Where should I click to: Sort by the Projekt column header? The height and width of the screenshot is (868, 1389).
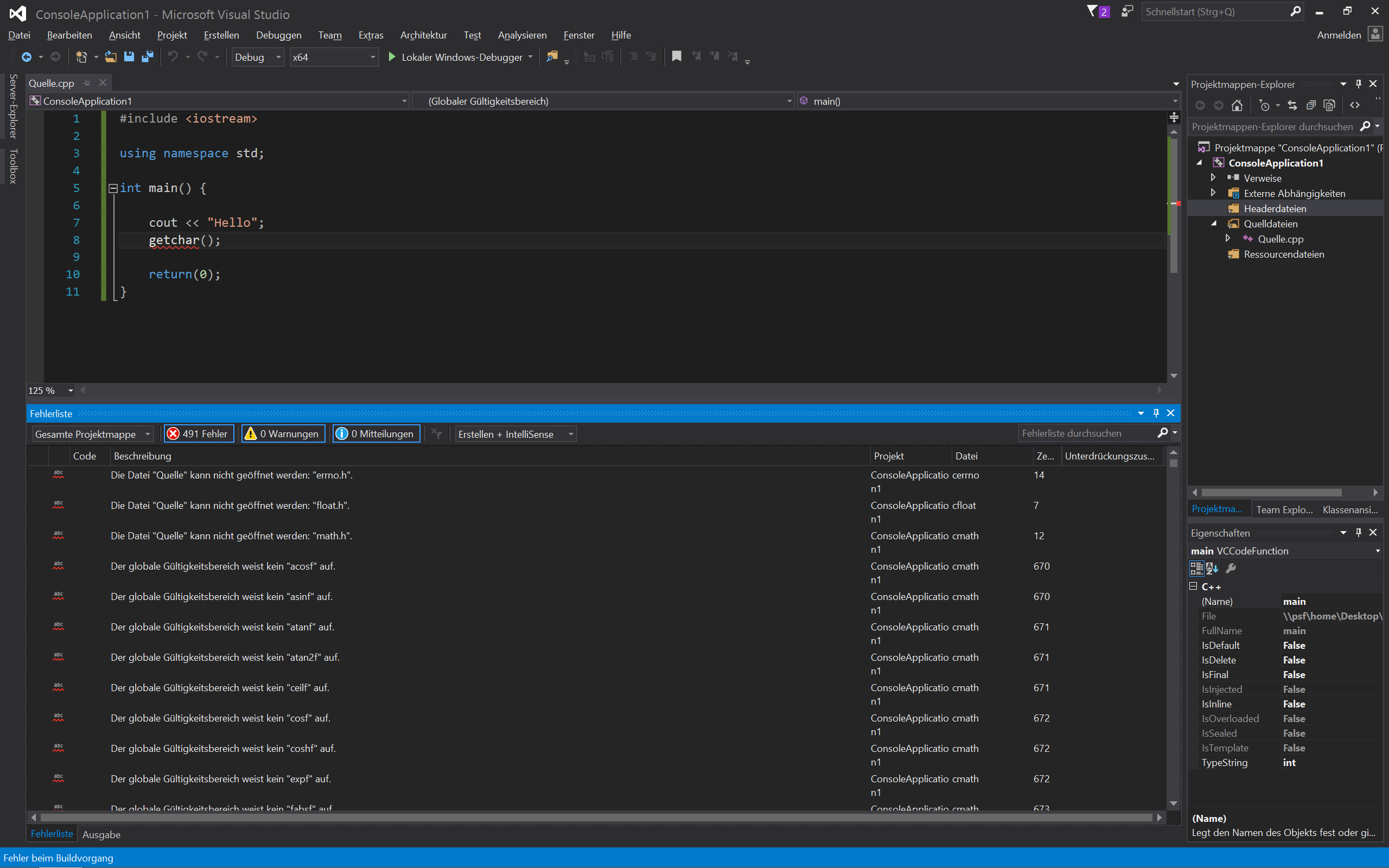click(910, 456)
